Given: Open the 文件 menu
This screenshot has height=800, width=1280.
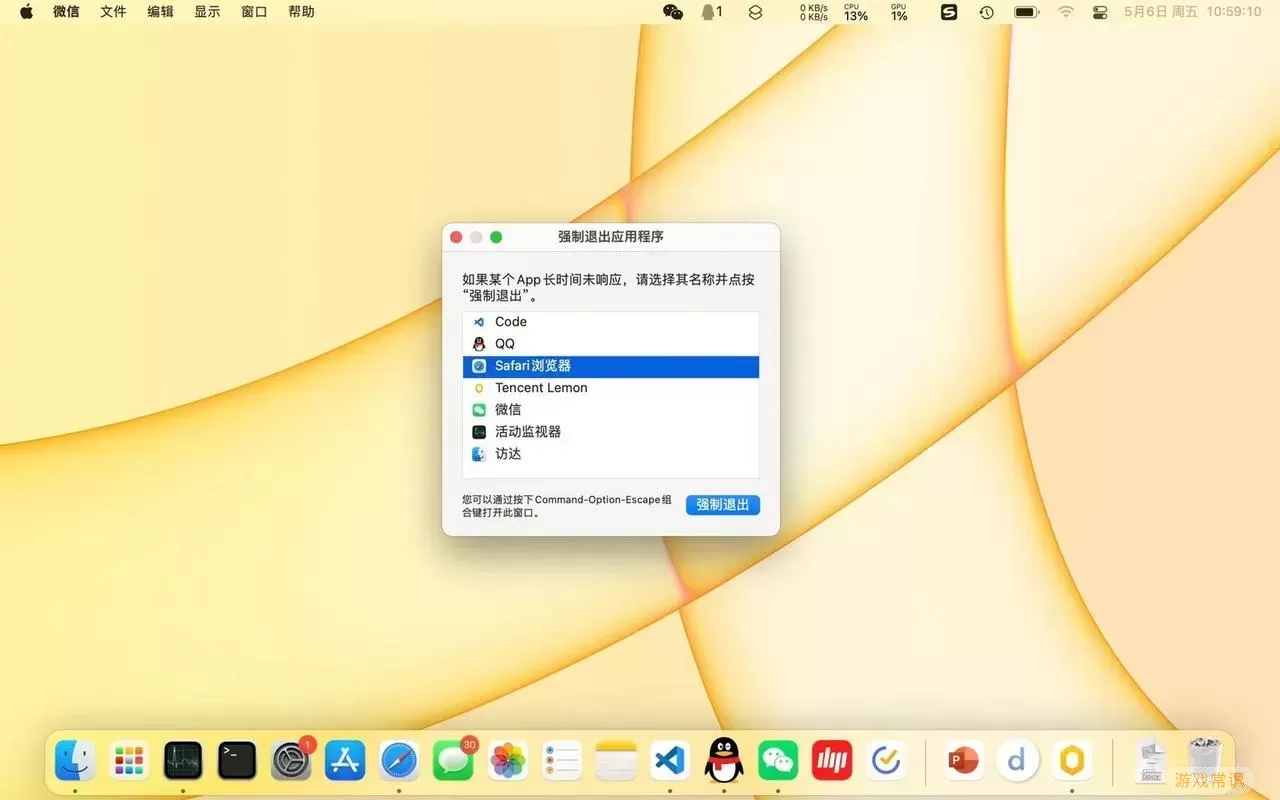Looking at the screenshot, I should 113,12.
